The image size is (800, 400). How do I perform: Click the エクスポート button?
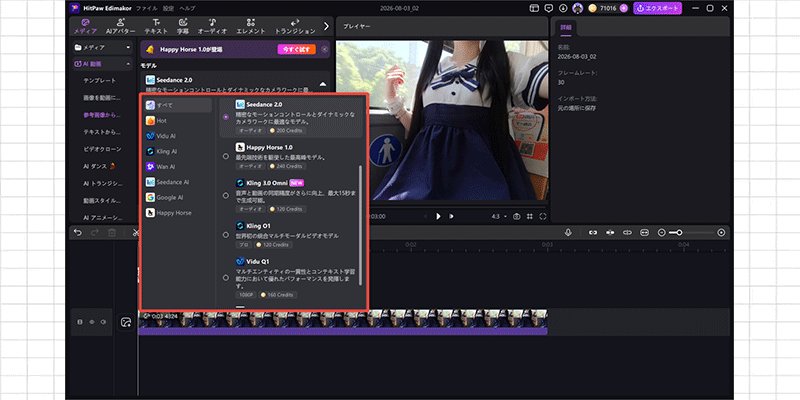[658, 8]
